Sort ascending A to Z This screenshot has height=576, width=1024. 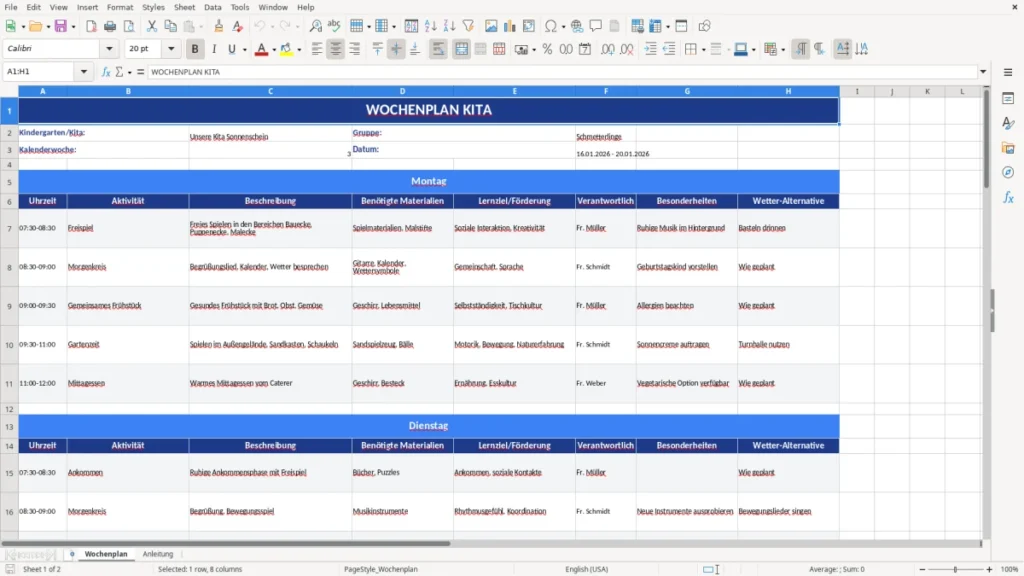(x=430, y=26)
